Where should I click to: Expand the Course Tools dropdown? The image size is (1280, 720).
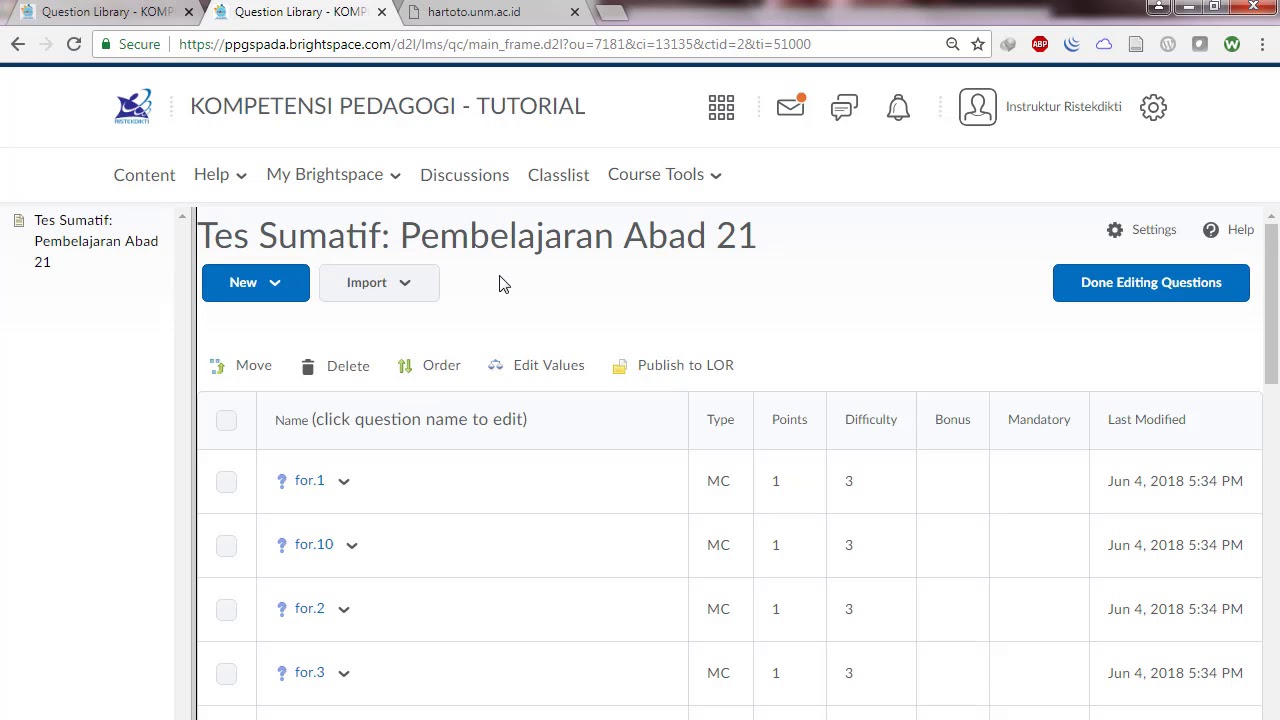[x=665, y=175]
